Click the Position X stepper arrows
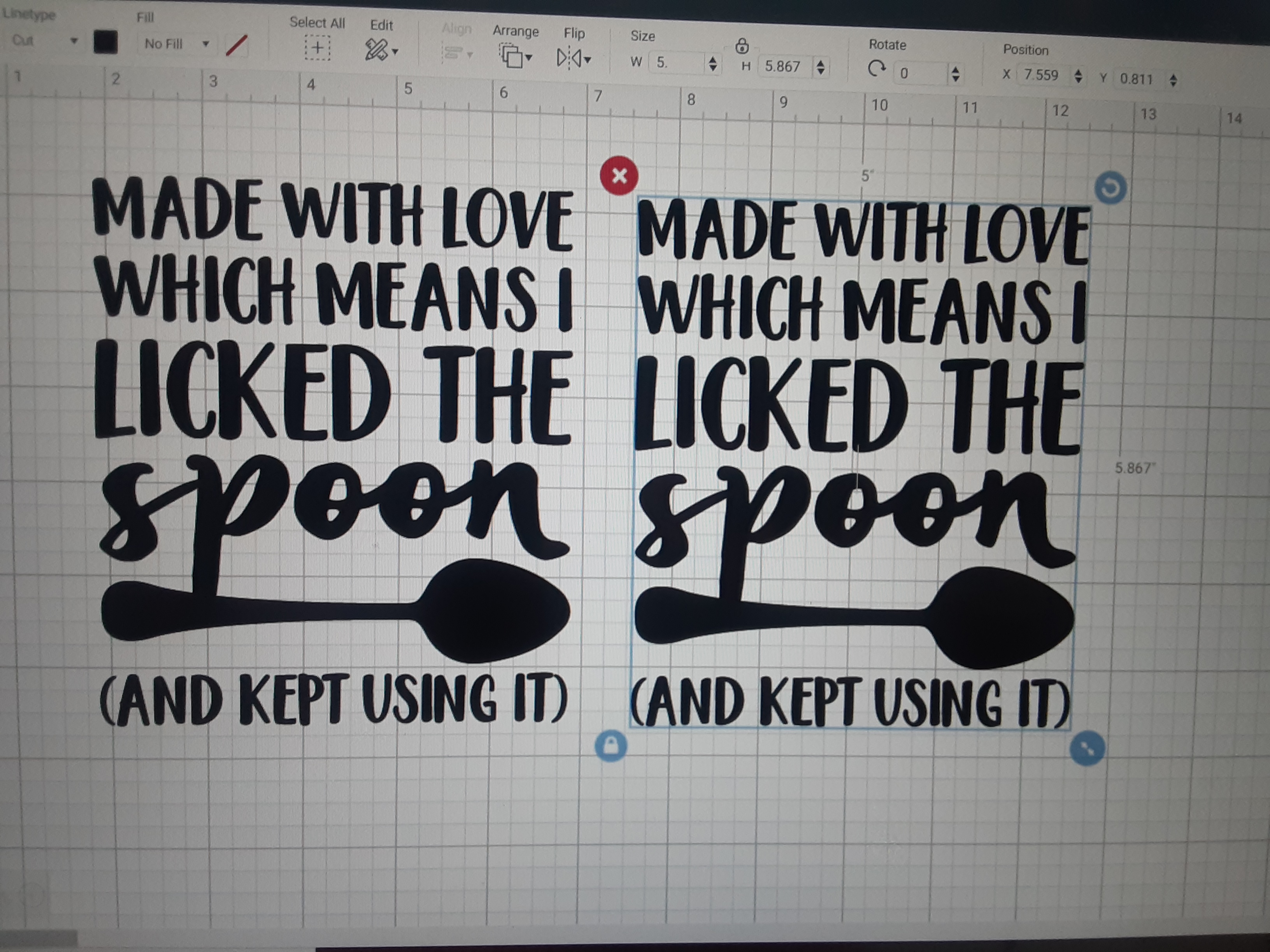This screenshot has height=952, width=1270. coord(1078,76)
